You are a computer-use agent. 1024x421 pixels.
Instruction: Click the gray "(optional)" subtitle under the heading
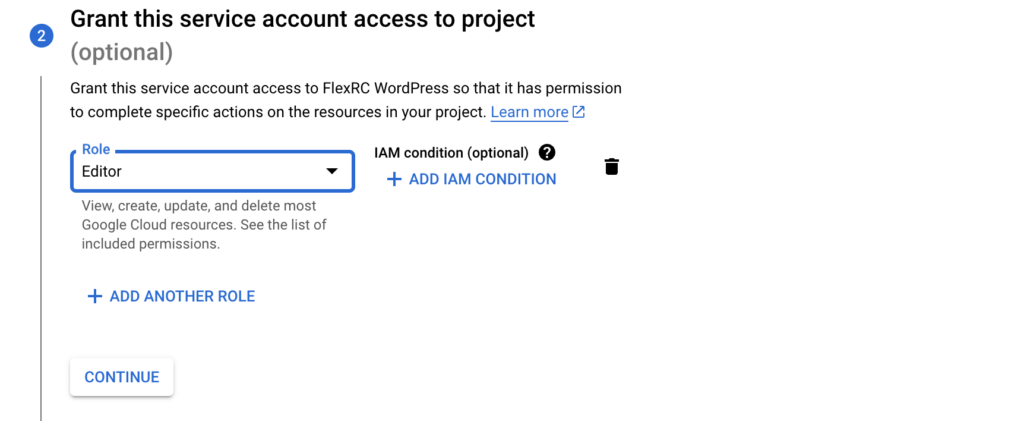(121, 52)
